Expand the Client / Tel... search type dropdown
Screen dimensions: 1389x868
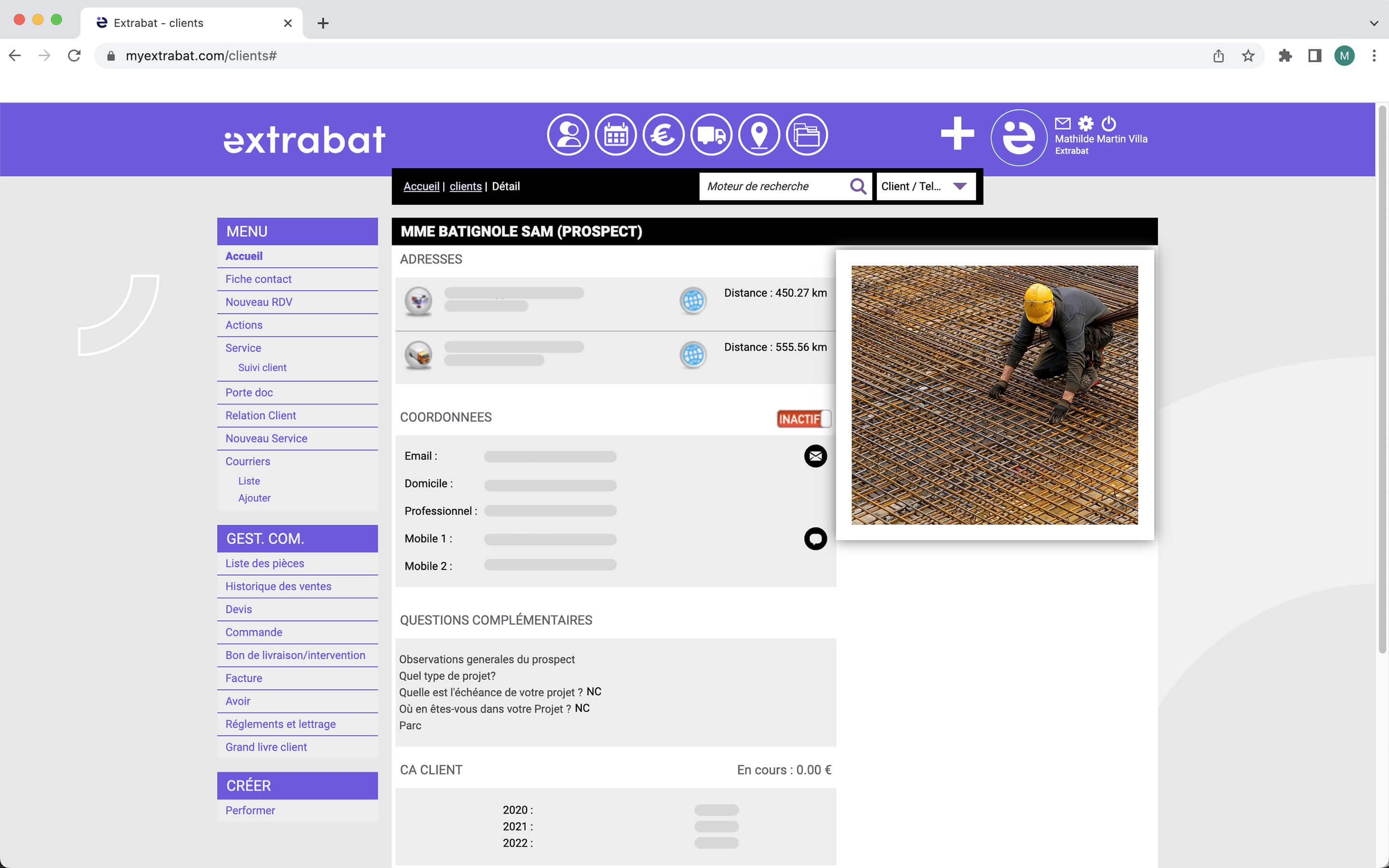[958, 186]
